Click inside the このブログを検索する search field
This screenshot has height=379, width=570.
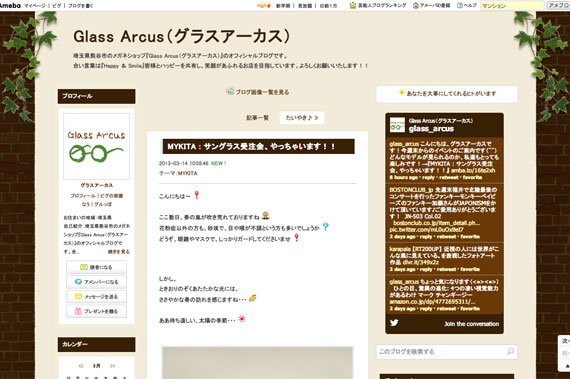441,352
